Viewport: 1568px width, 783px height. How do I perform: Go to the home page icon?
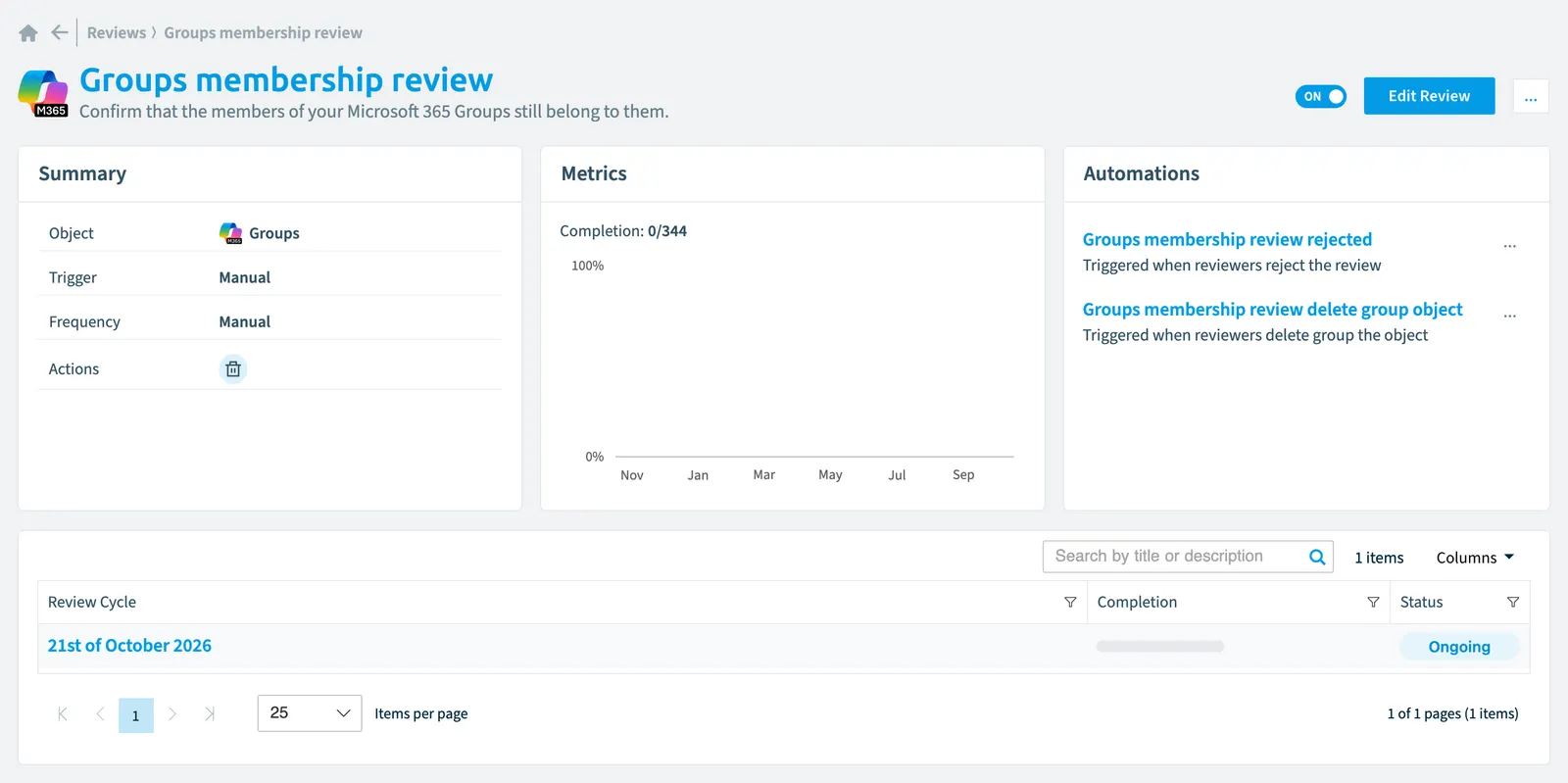[x=28, y=33]
